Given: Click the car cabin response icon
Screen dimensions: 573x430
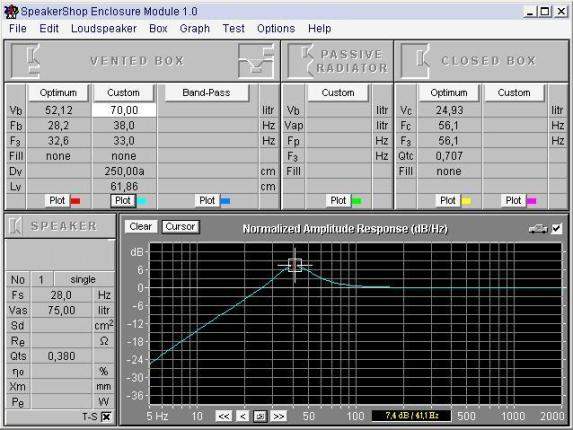Looking at the screenshot, I should click(x=538, y=229).
